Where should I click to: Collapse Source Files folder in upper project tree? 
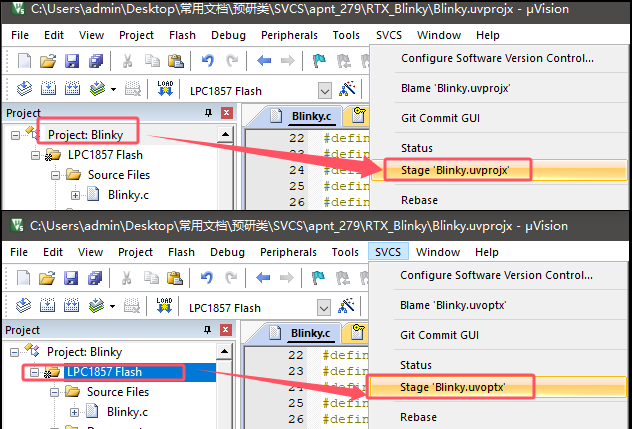(57, 175)
